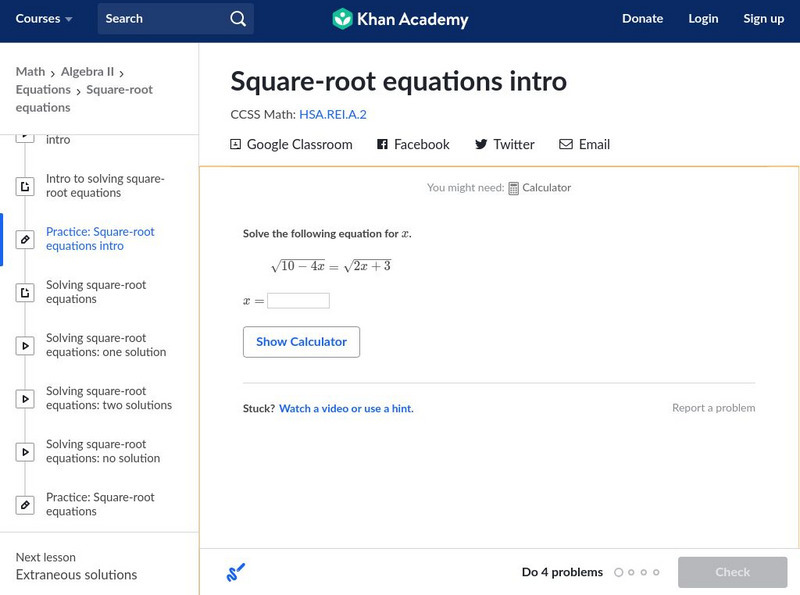Click the Show Calculator button
This screenshot has width=800, height=595.
coord(302,341)
